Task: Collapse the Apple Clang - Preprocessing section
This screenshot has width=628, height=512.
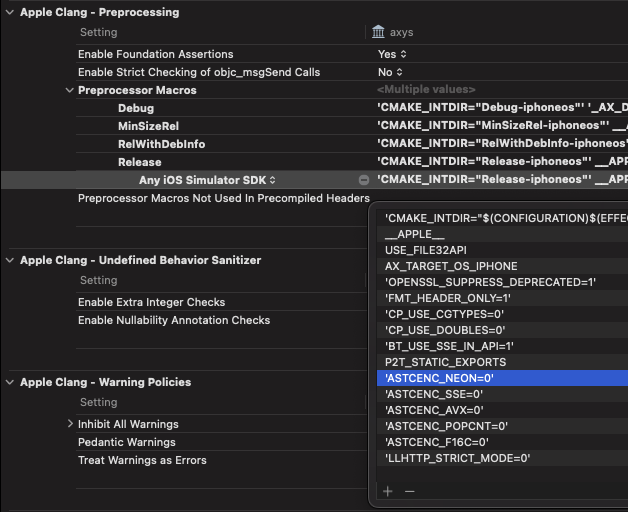Action: tap(10, 12)
